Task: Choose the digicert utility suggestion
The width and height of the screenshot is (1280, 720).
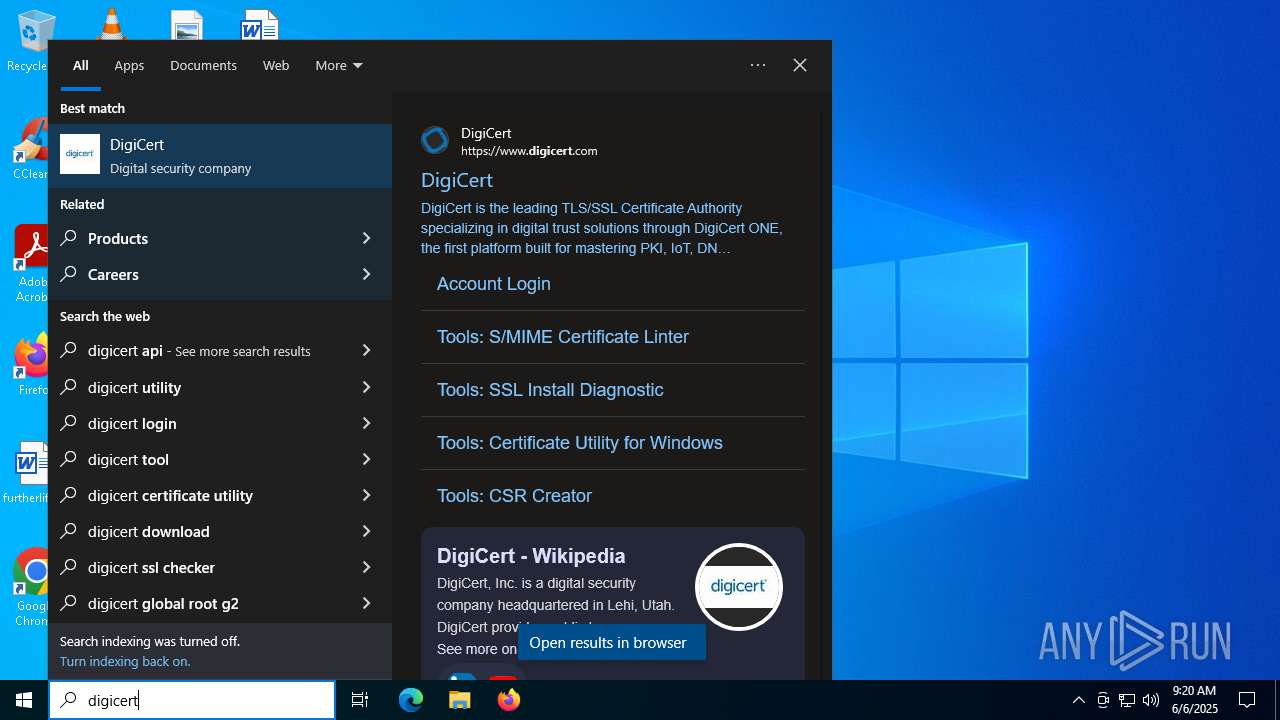Action: (220, 387)
